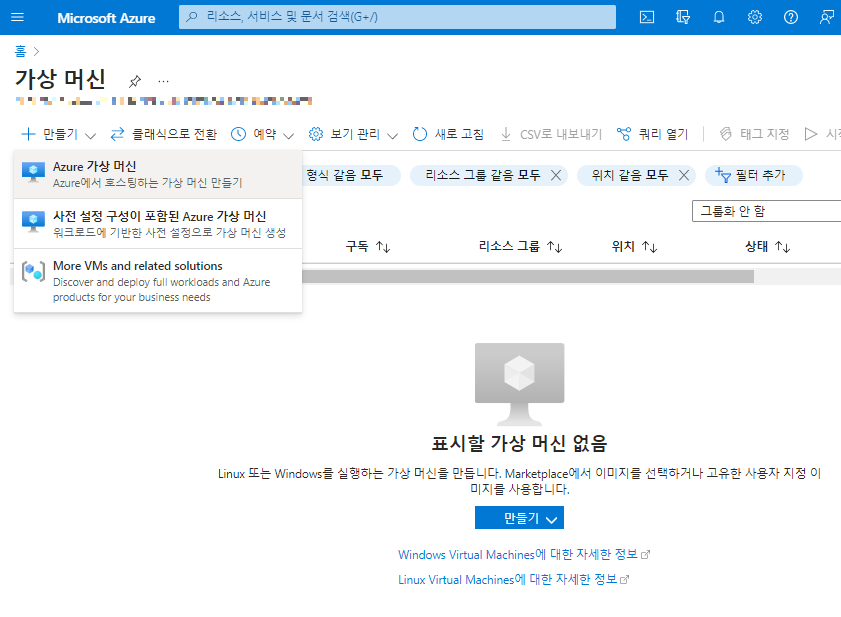
Task: Click the 필터 추가 funnel icon
Action: (x=722, y=174)
